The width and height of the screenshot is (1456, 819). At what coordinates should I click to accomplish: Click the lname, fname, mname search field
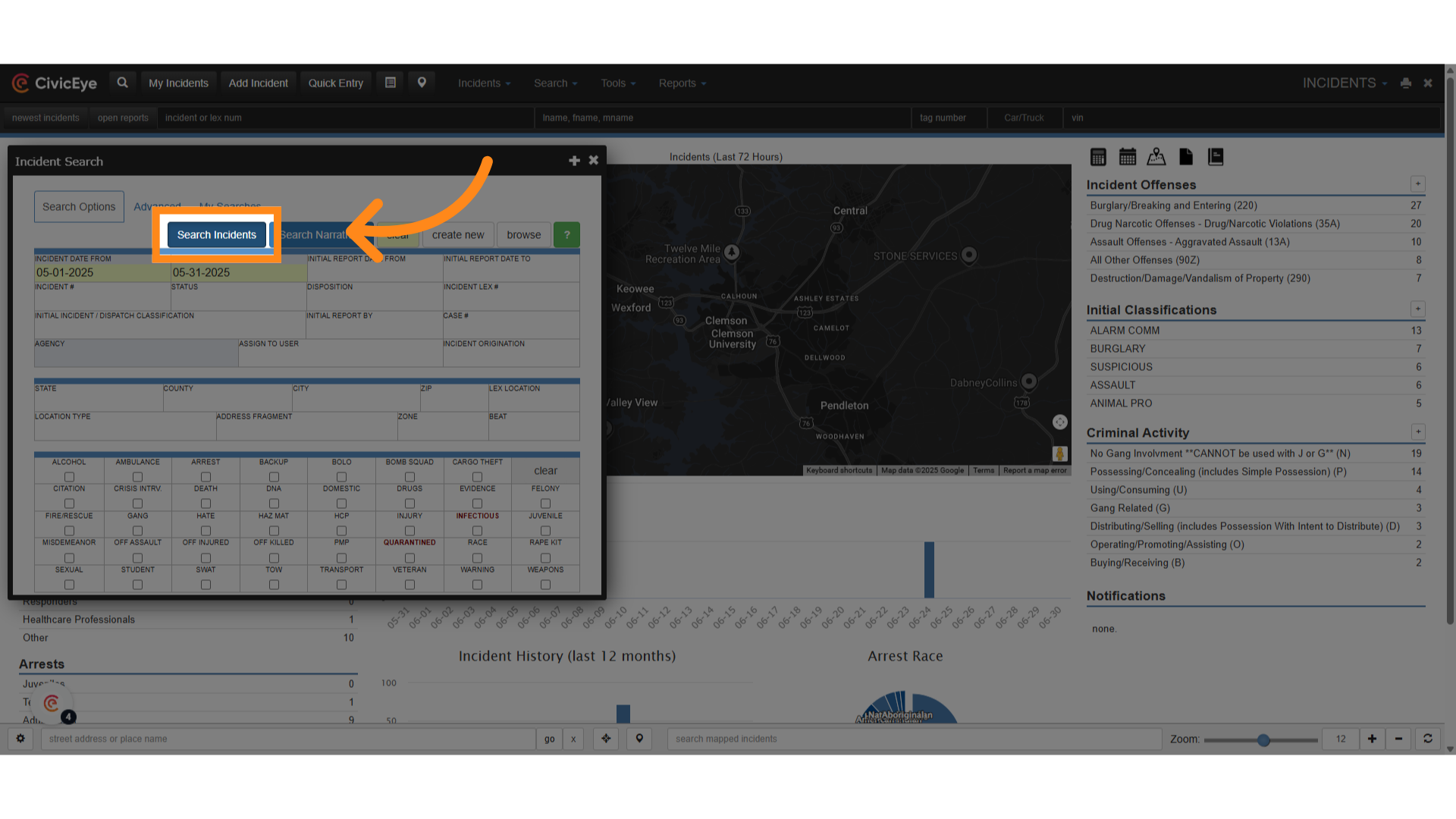pos(723,118)
